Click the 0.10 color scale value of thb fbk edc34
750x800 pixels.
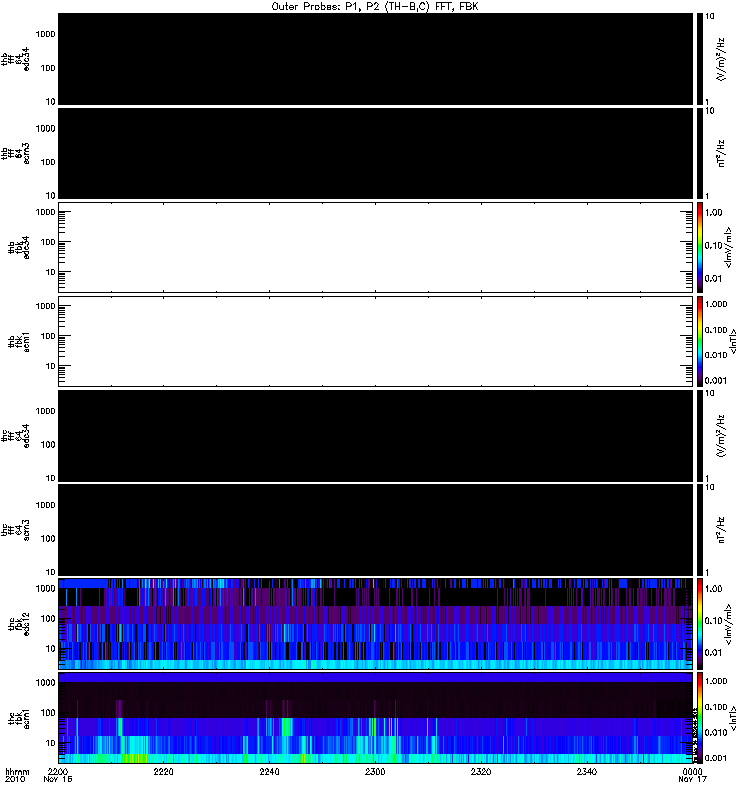coord(713,245)
